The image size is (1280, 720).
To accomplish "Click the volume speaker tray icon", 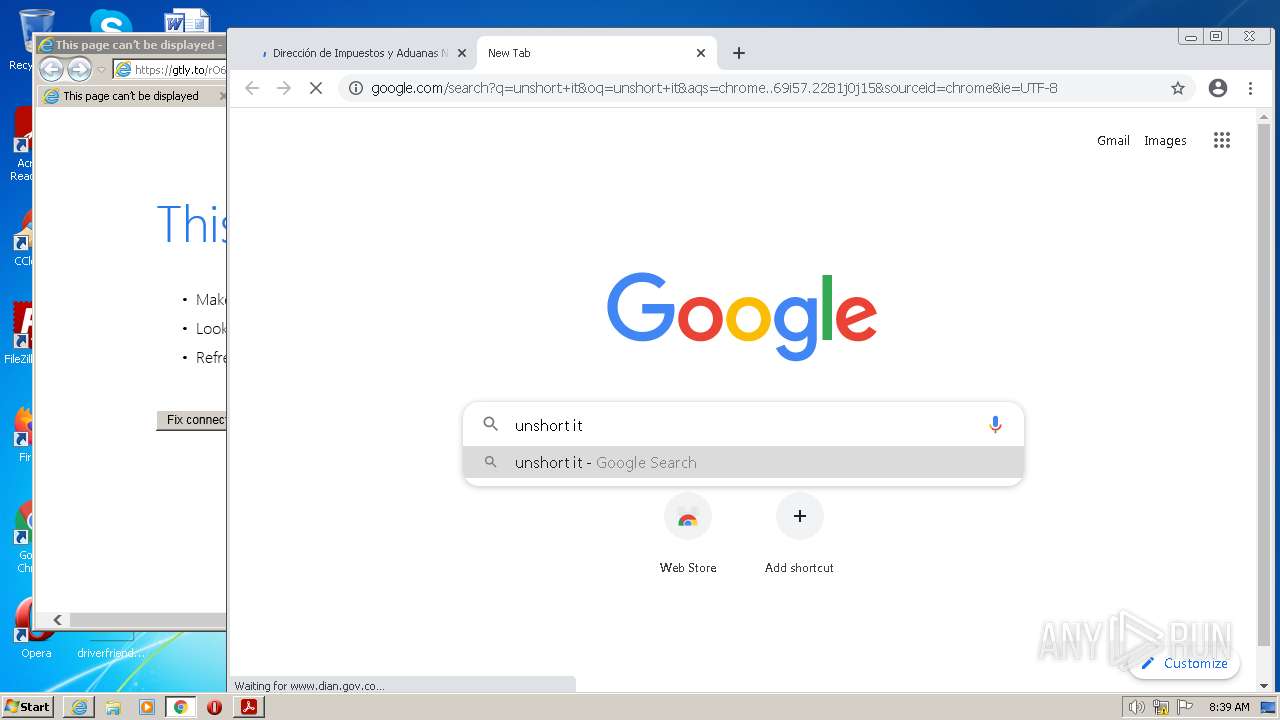I will (1136, 707).
